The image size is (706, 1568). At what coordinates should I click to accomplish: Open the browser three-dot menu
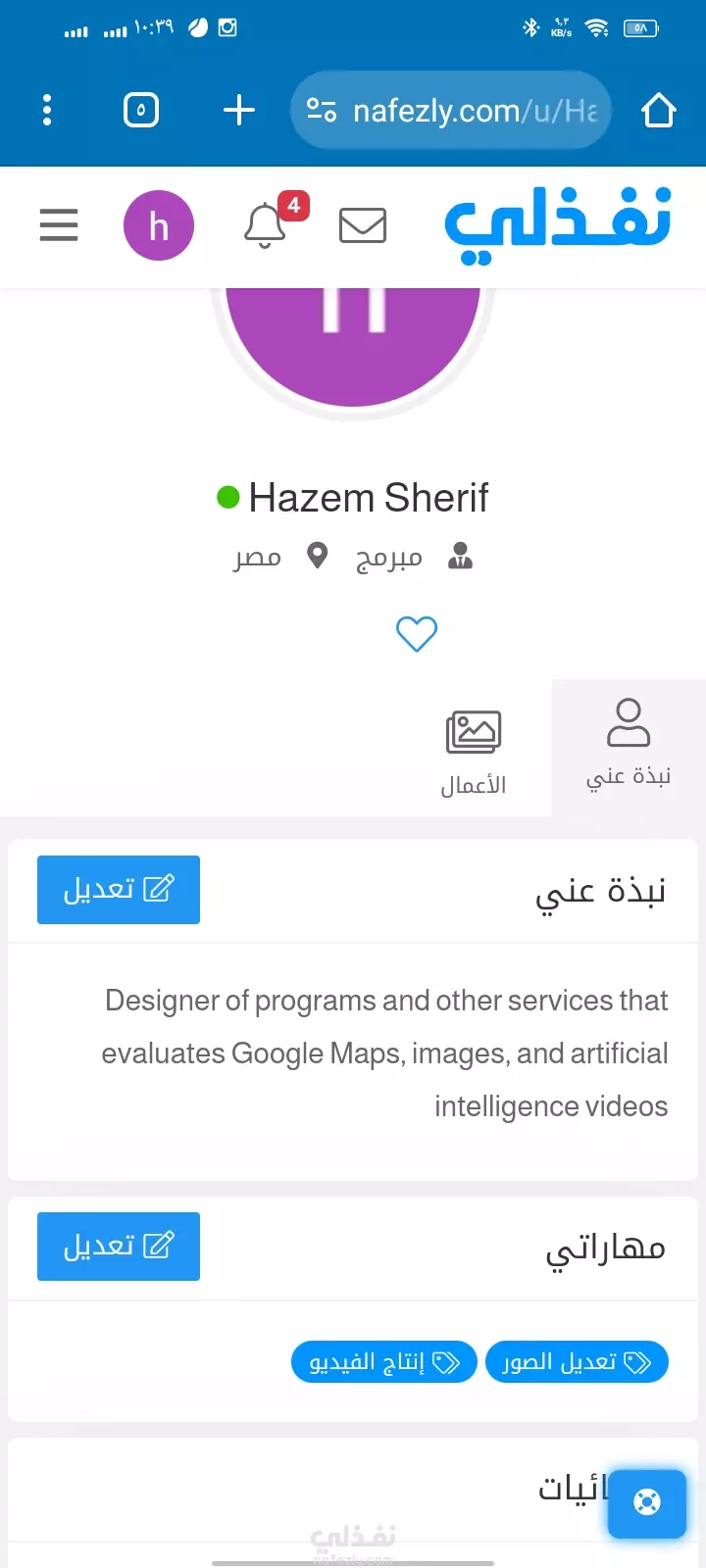[x=47, y=111]
